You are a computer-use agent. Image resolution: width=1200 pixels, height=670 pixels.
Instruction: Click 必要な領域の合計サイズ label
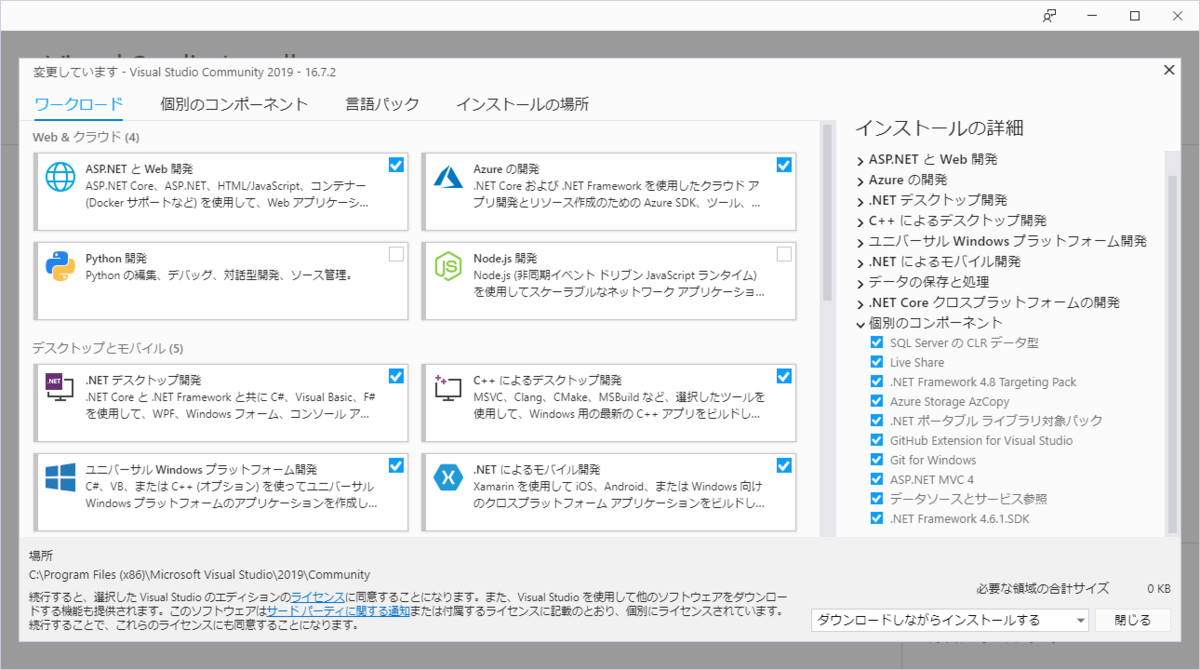pyautogui.click(x=1045, y=589)
